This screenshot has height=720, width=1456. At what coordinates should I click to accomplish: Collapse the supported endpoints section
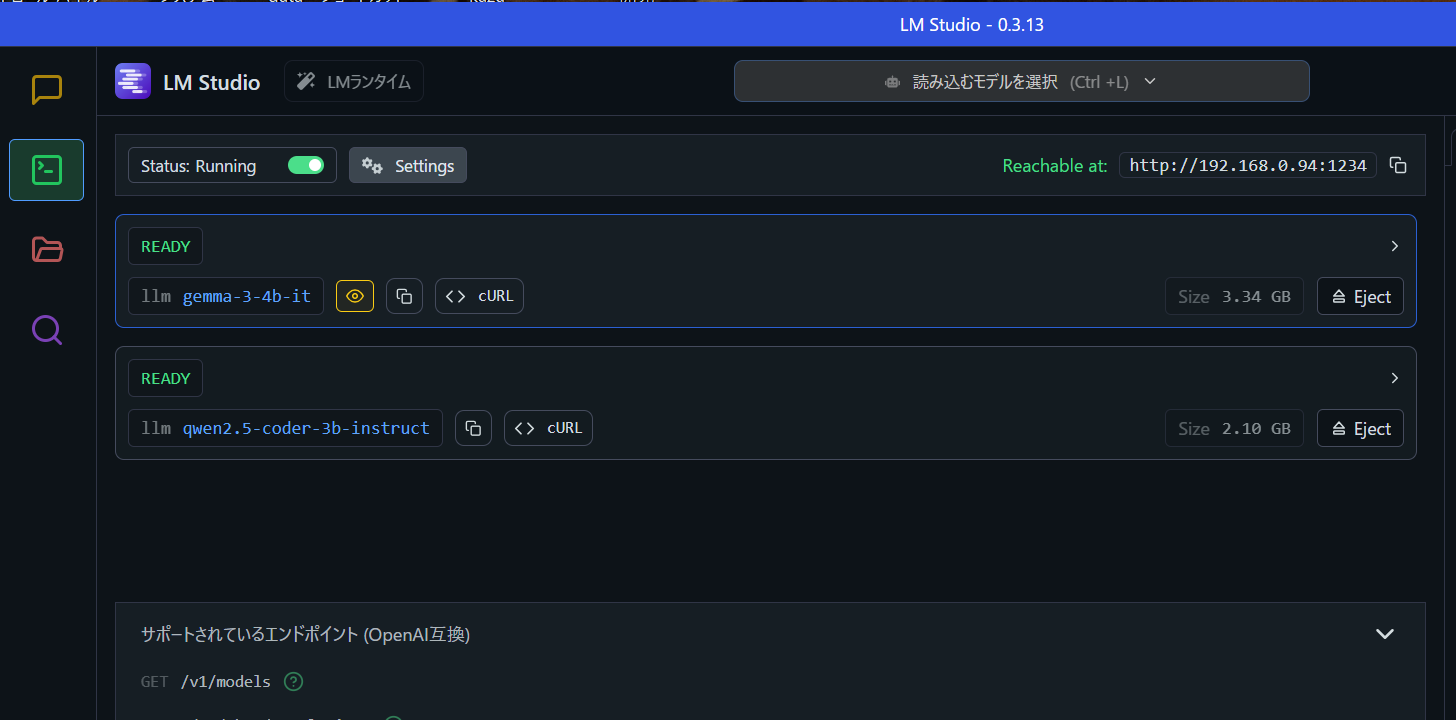click(x=1385, y=634)
